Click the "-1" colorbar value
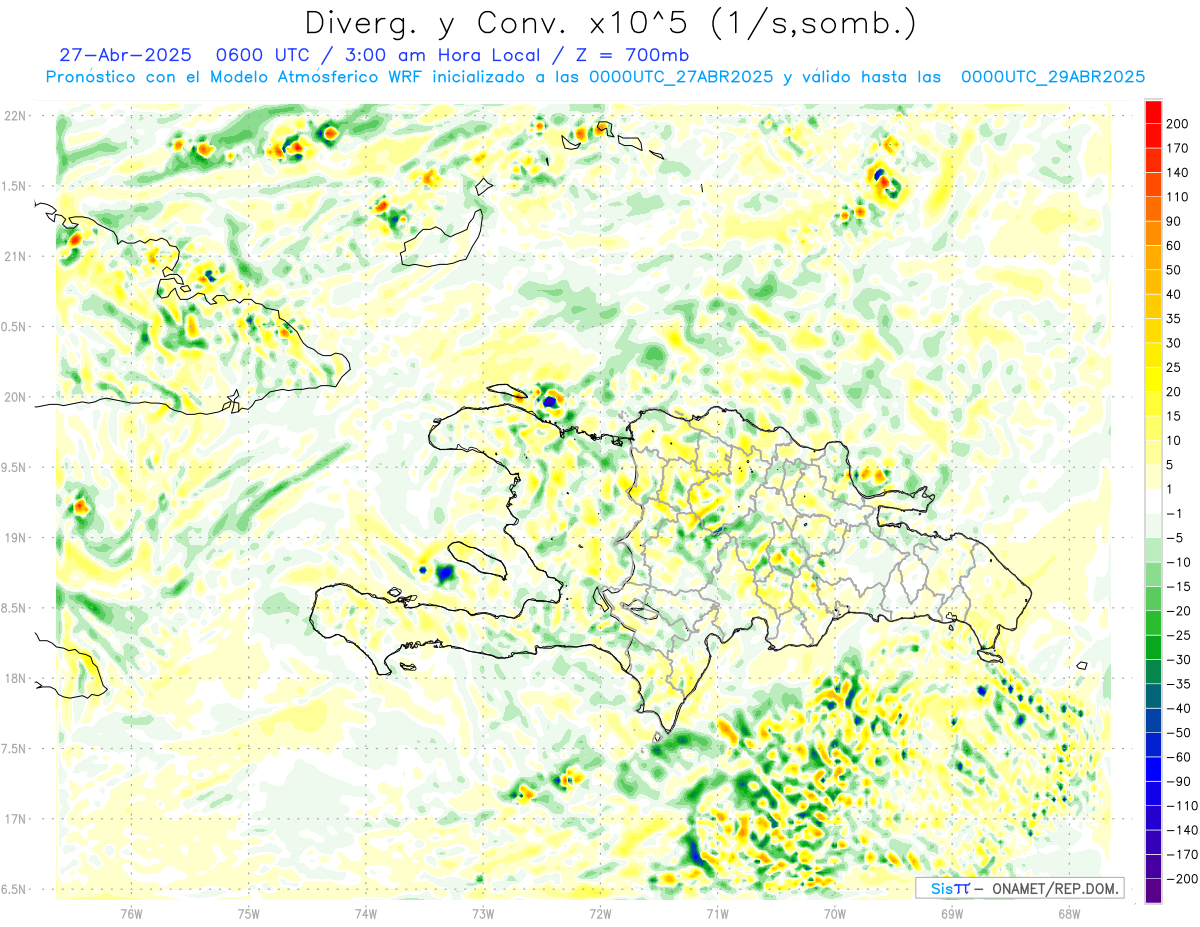1200x927 pixels. (1175, 514)
